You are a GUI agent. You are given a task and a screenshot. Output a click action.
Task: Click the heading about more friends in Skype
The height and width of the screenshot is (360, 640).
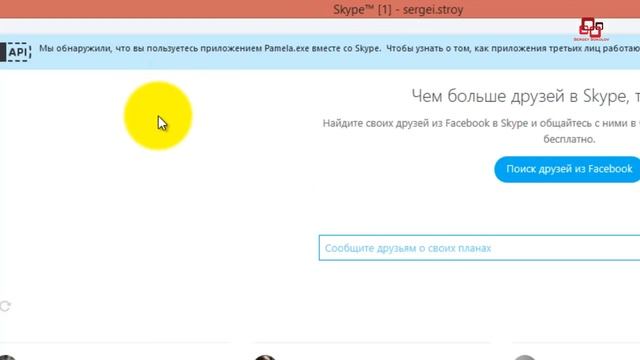coord(525,96)
